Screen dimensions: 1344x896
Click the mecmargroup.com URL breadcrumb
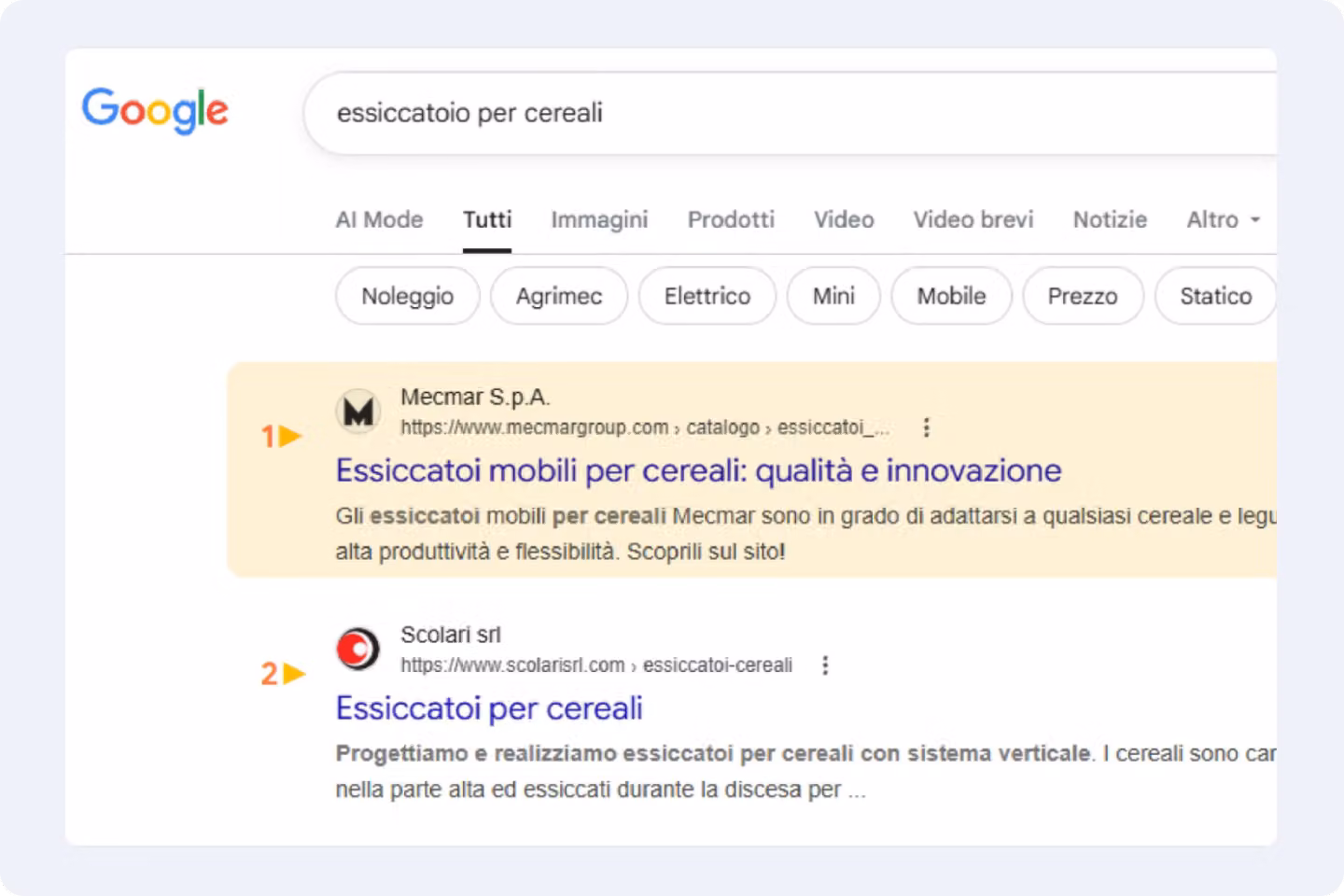645,427
